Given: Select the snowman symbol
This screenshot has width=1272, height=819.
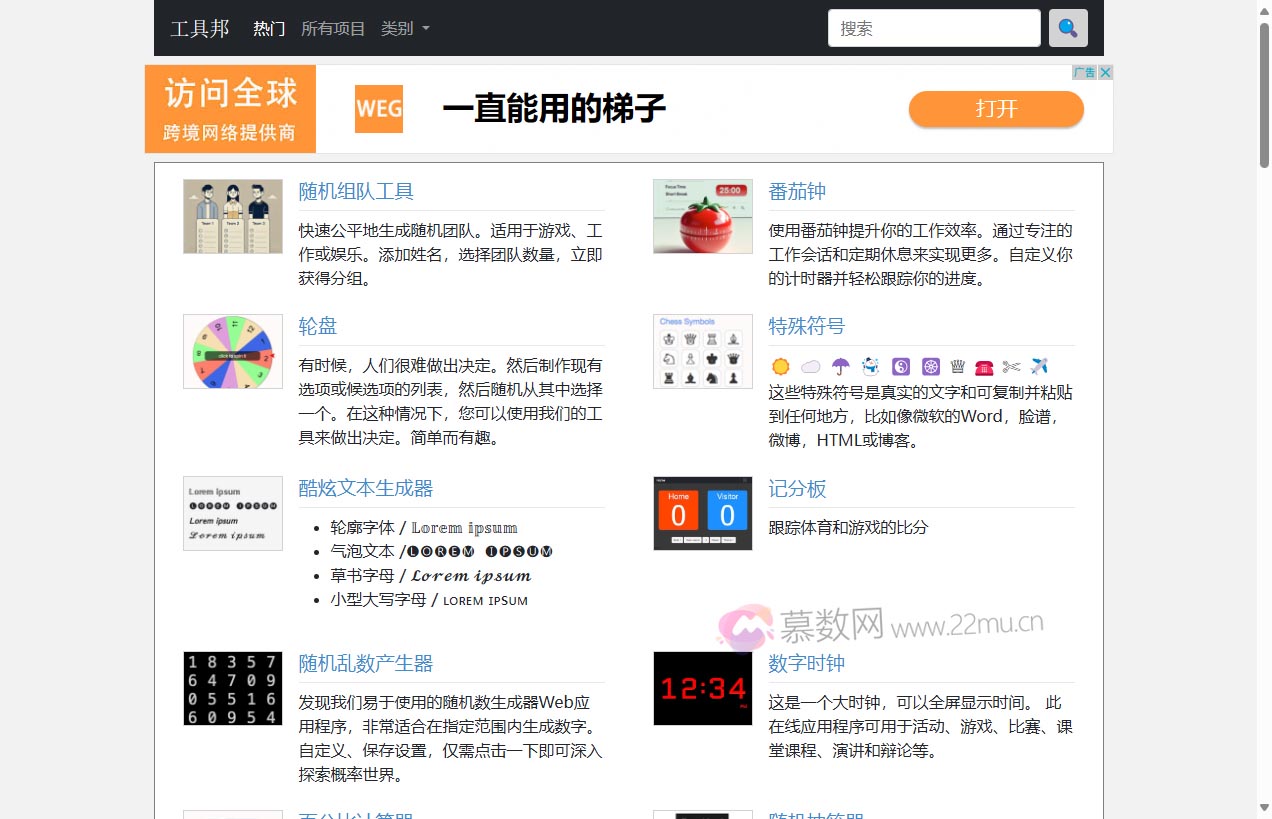Looking at the screenshot, I should [x=871, y=366].
